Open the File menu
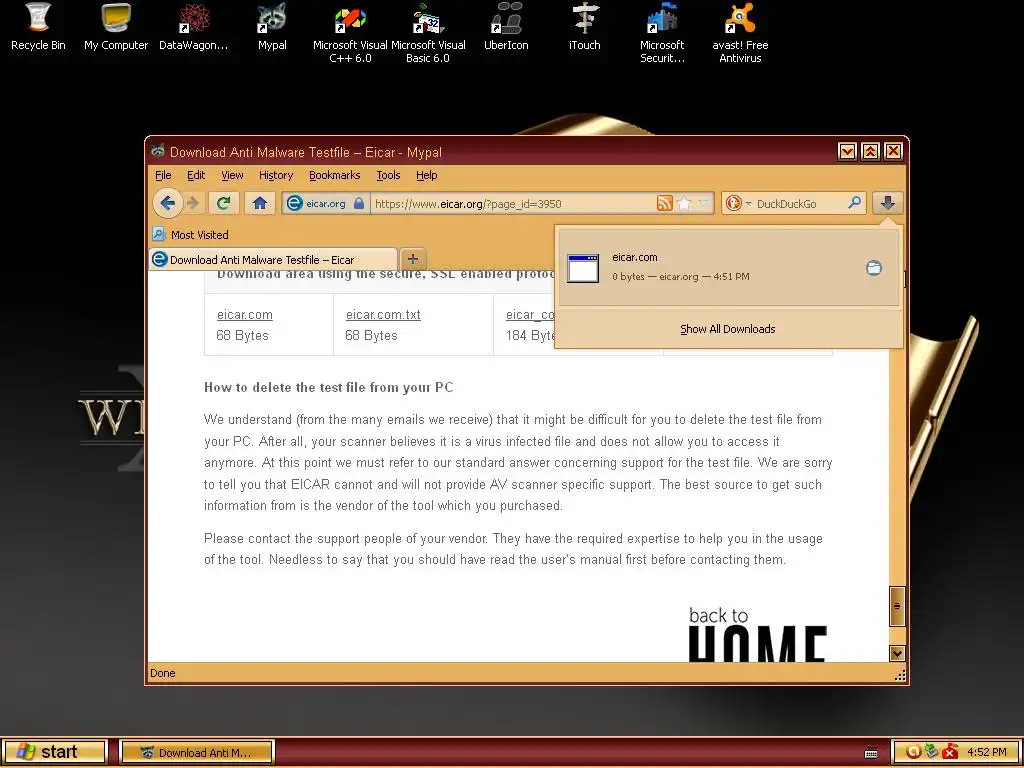Screen dimensions: 1024x768 coord(163,175)
